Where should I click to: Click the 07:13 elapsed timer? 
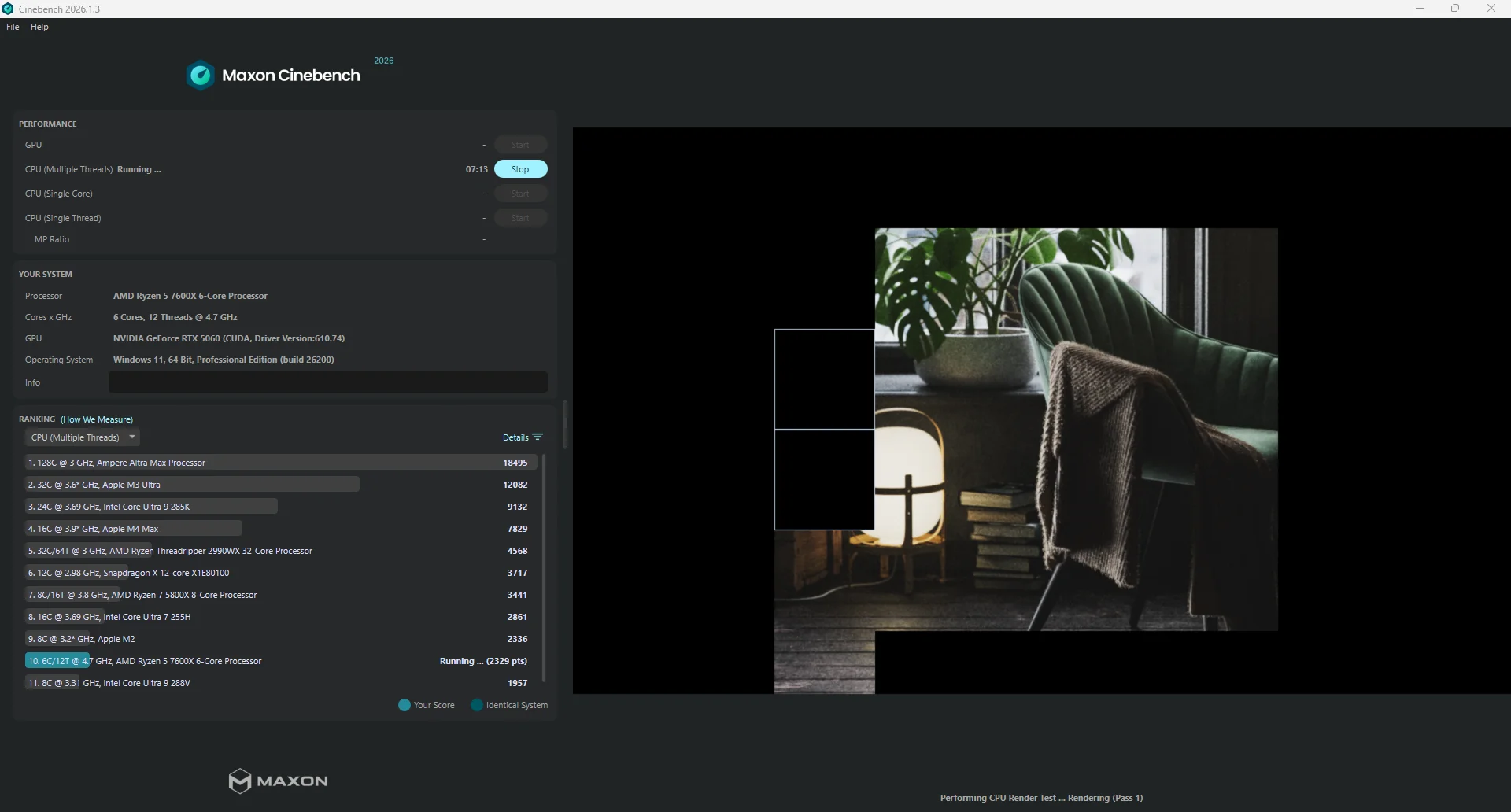(x=477, y=169)
